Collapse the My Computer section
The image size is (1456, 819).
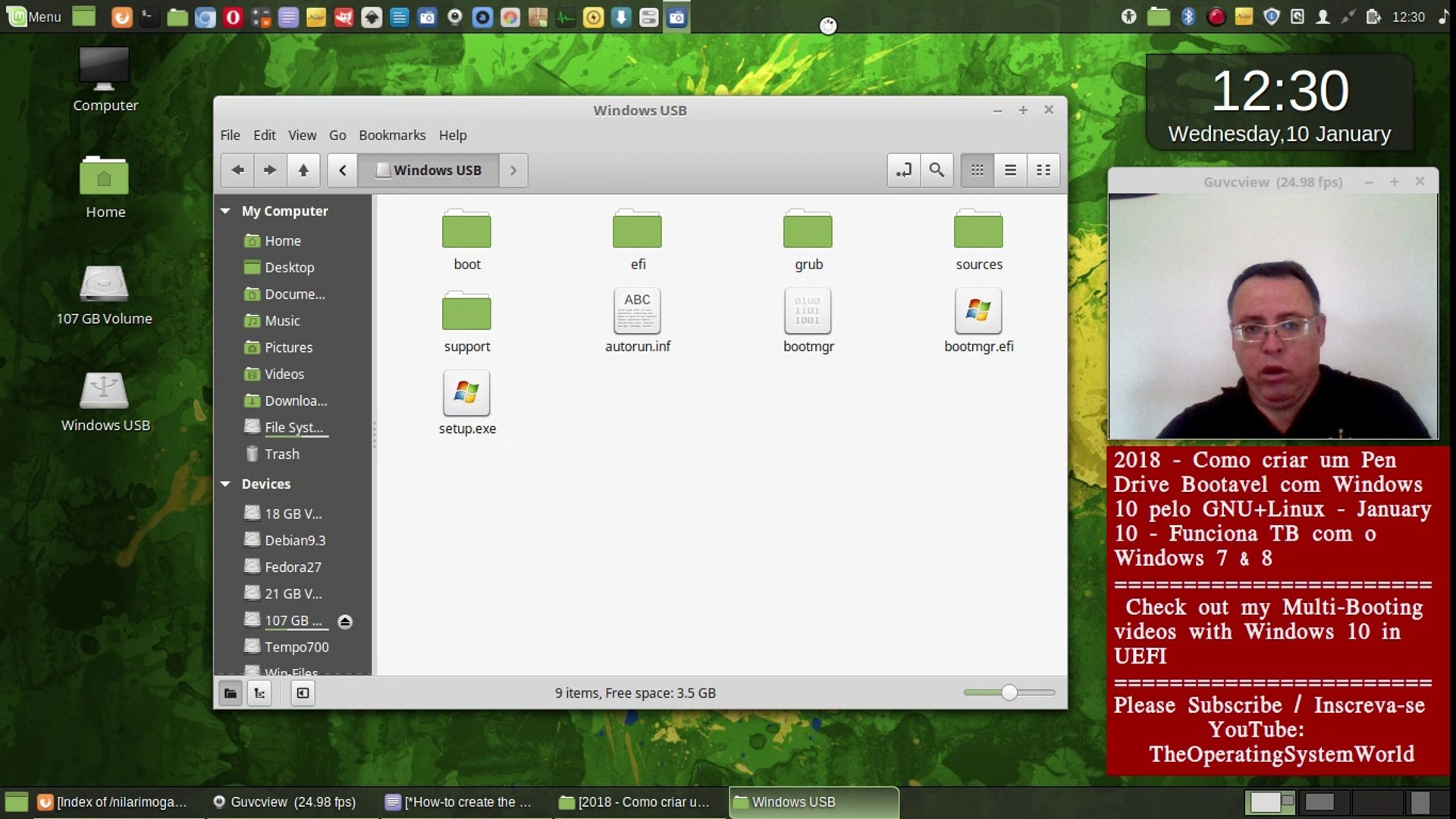226,211
